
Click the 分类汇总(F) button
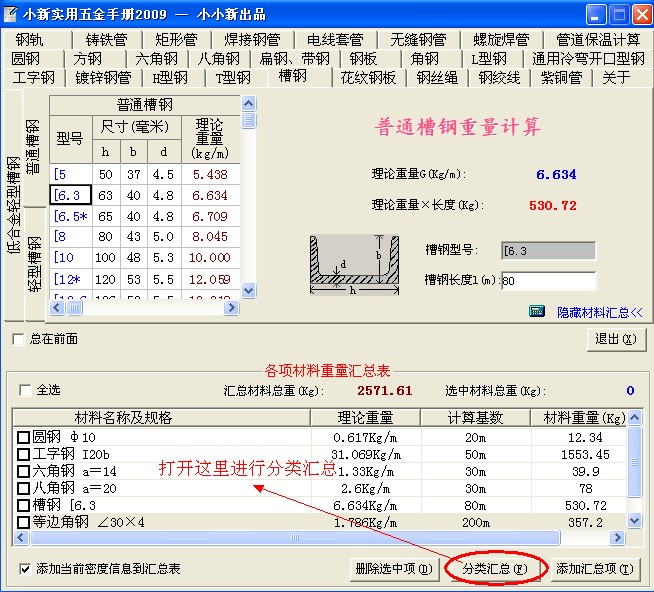pyautogui.click(x=495, y=569)
